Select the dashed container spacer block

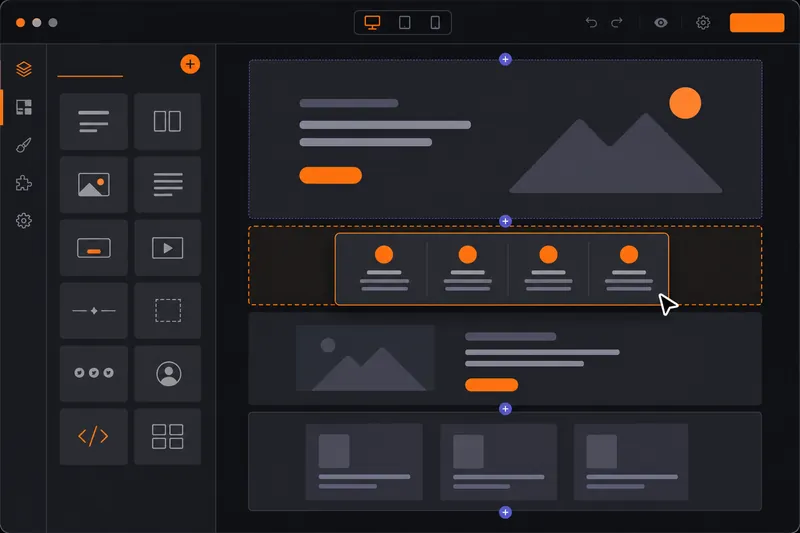tap(167, 311)
